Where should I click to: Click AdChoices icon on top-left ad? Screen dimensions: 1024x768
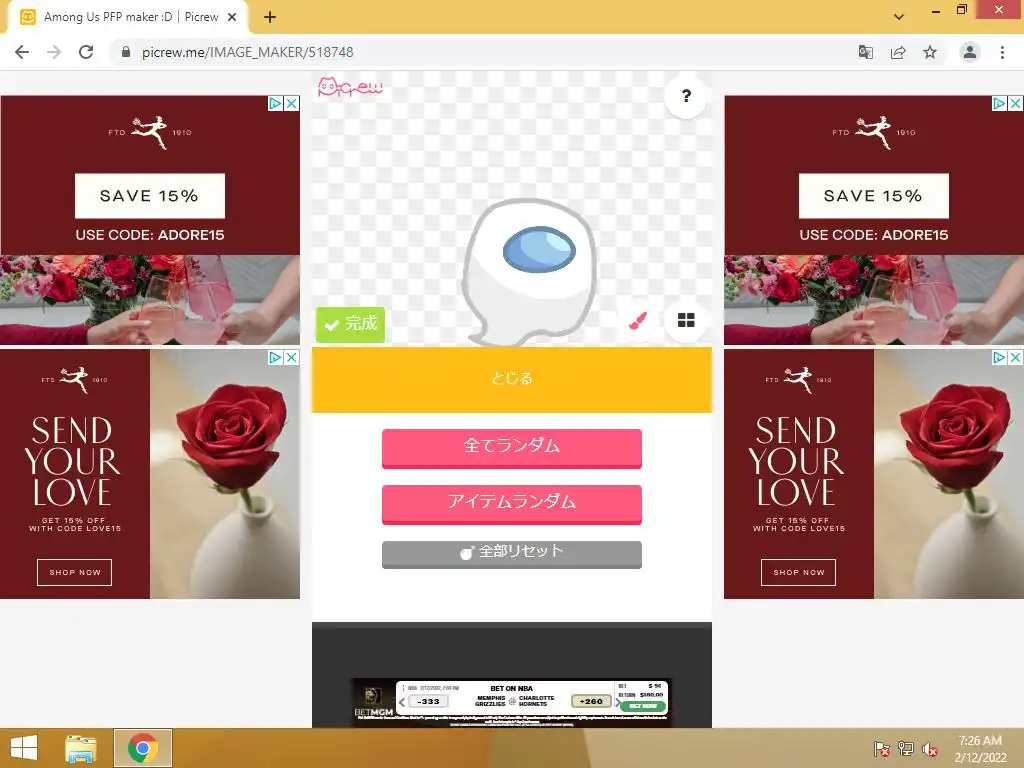276,103
